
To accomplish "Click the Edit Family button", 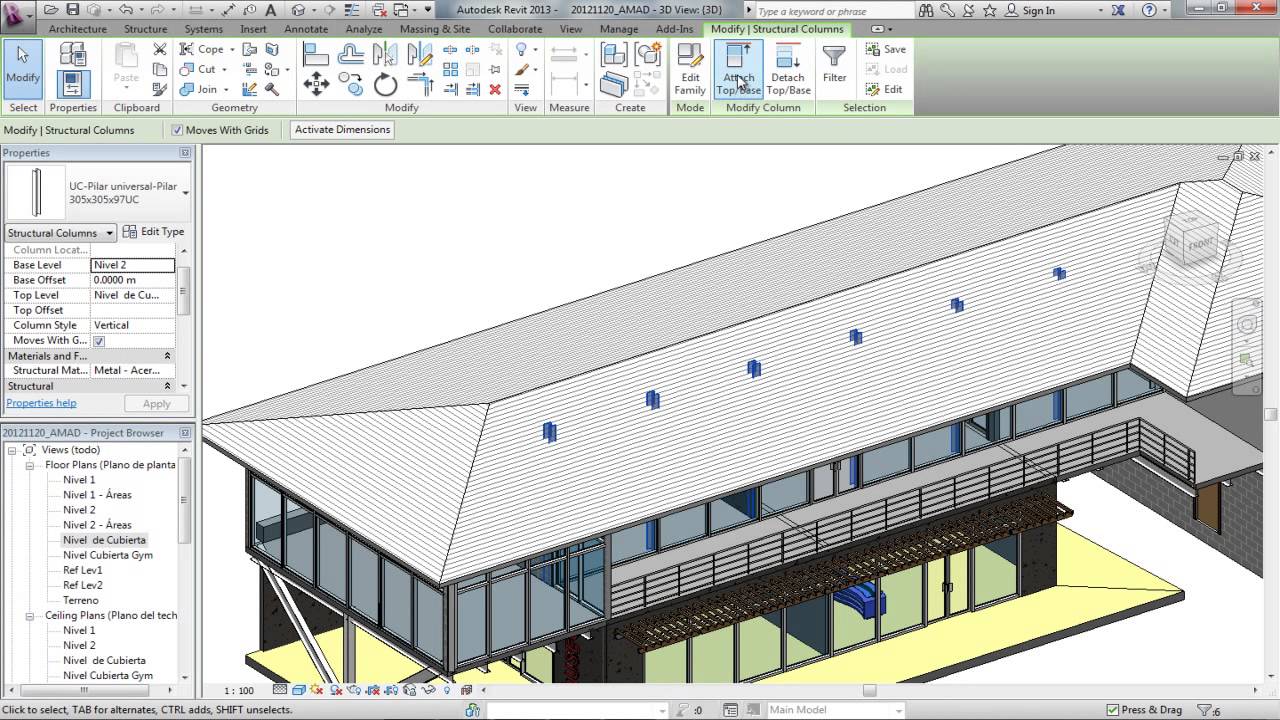I will coord(690,69).
